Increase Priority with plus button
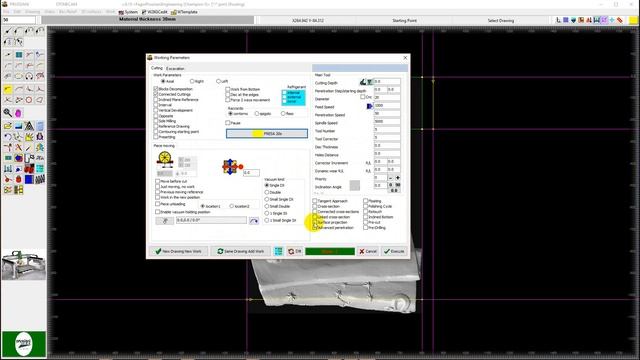The width and height of the screenshot is (640, 360). [x=397, y=178]
